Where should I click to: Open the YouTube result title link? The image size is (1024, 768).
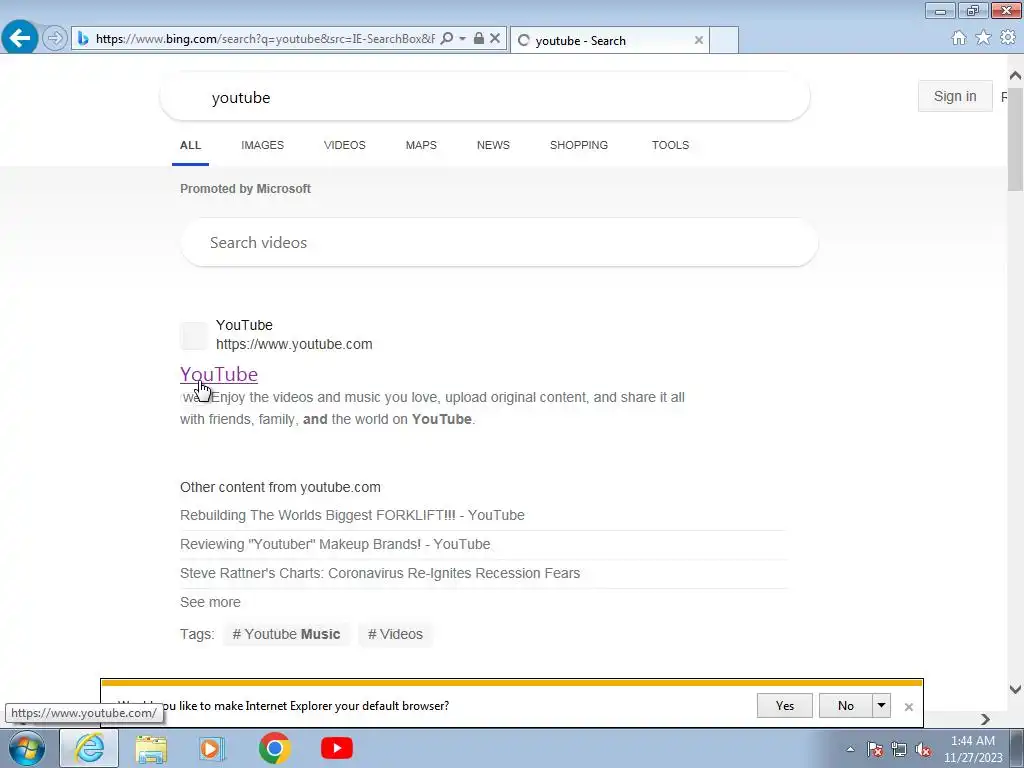(219, 374)
